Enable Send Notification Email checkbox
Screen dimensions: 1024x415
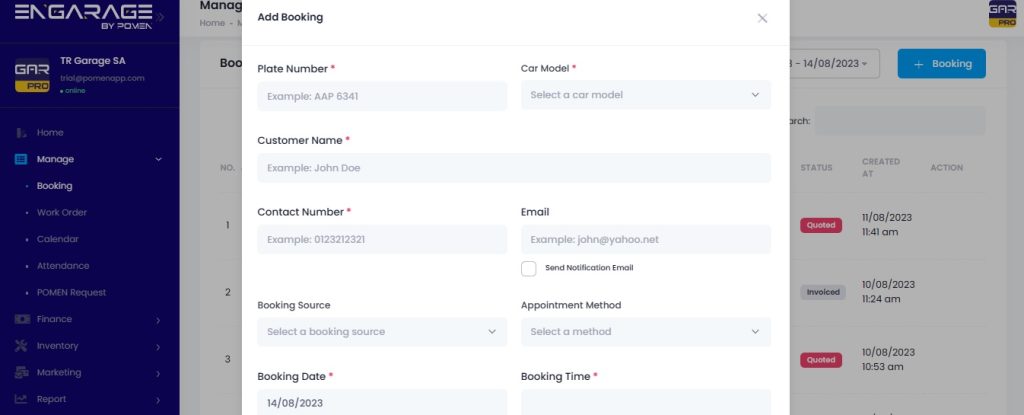(529, 268)
